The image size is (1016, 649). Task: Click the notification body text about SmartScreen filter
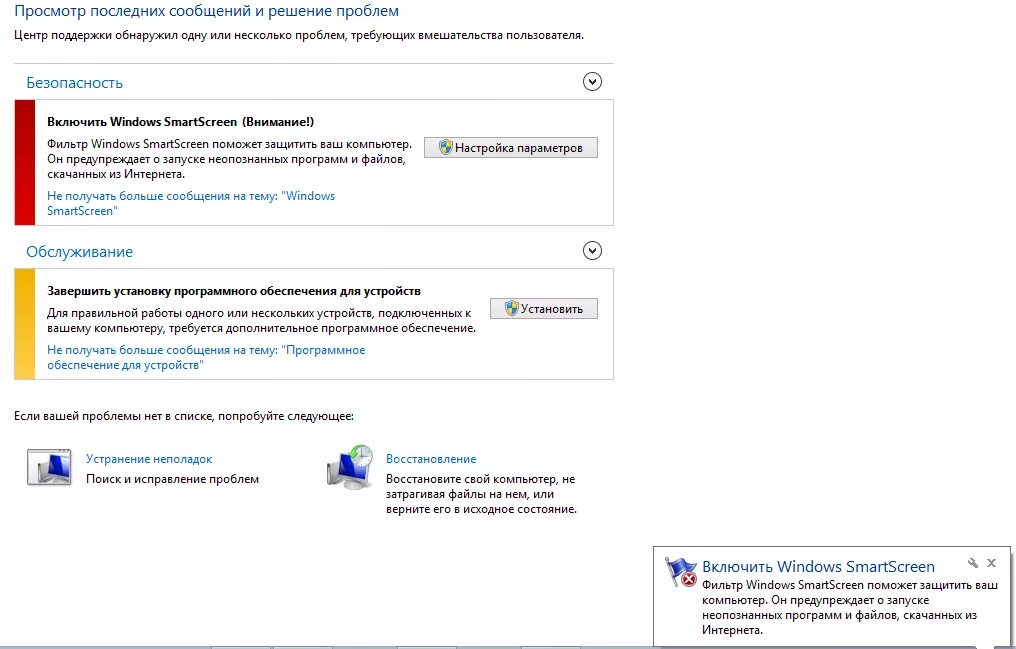coord(849,608)
